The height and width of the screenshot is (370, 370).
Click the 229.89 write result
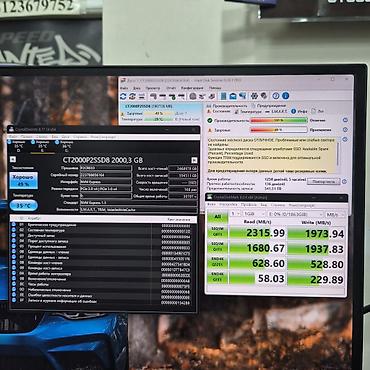pyautogui.click(x=327, y=280)
